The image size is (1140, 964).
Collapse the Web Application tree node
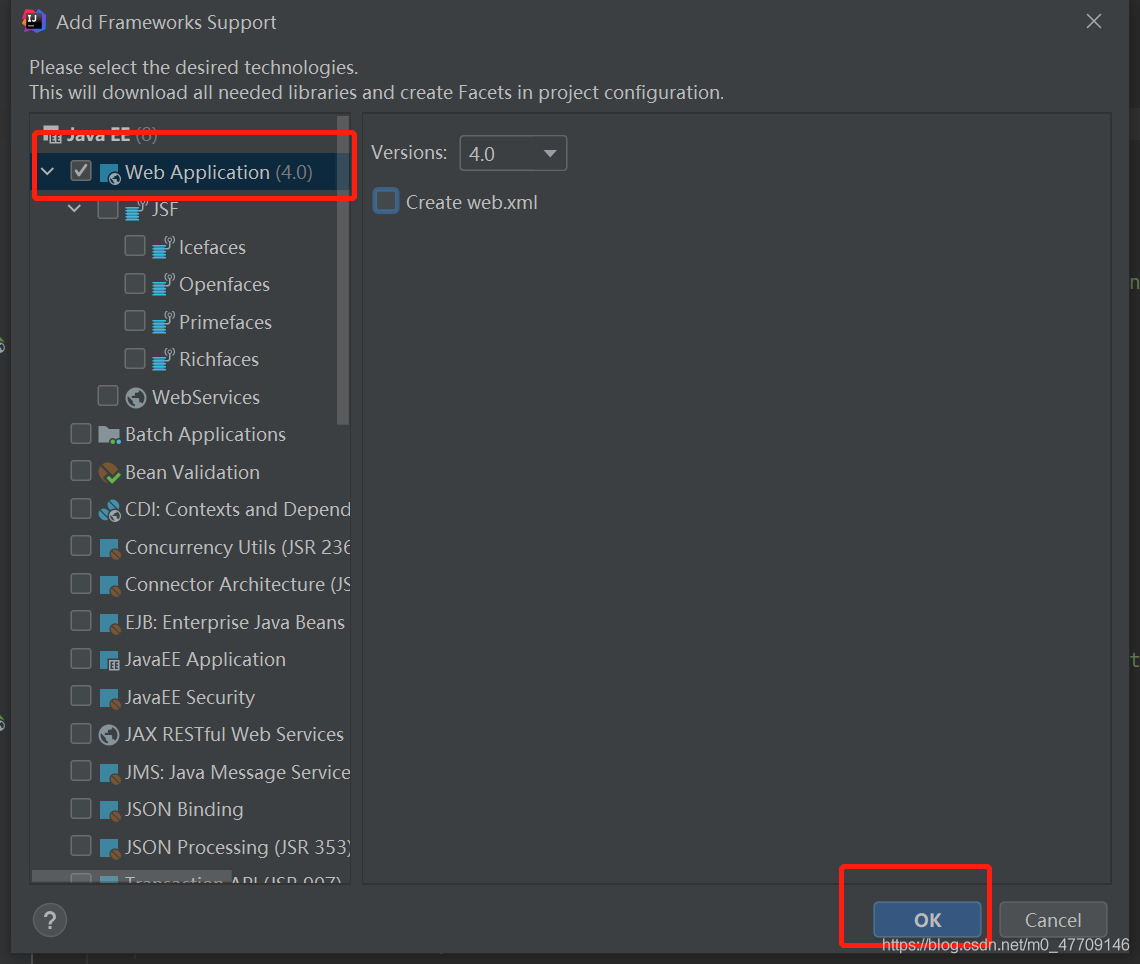click(x=48, y=172)
